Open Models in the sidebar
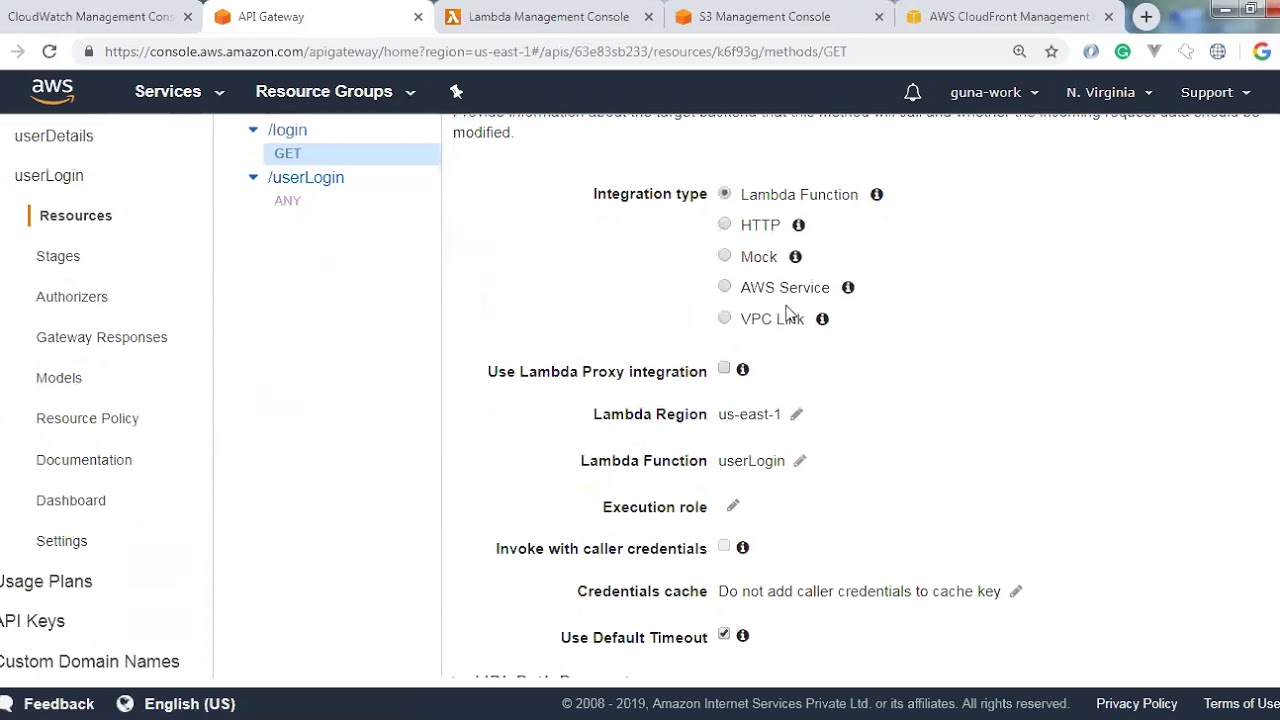This screenshot has height=720, width=1280. coord(59,378)
